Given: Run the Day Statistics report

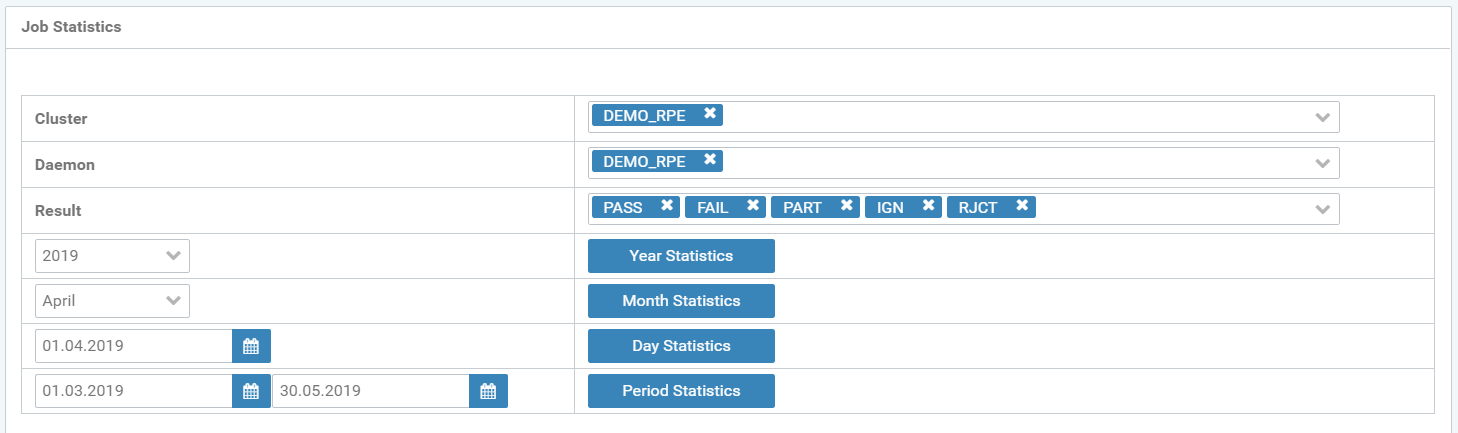Looking at the screenshot, I should [681, 346].
